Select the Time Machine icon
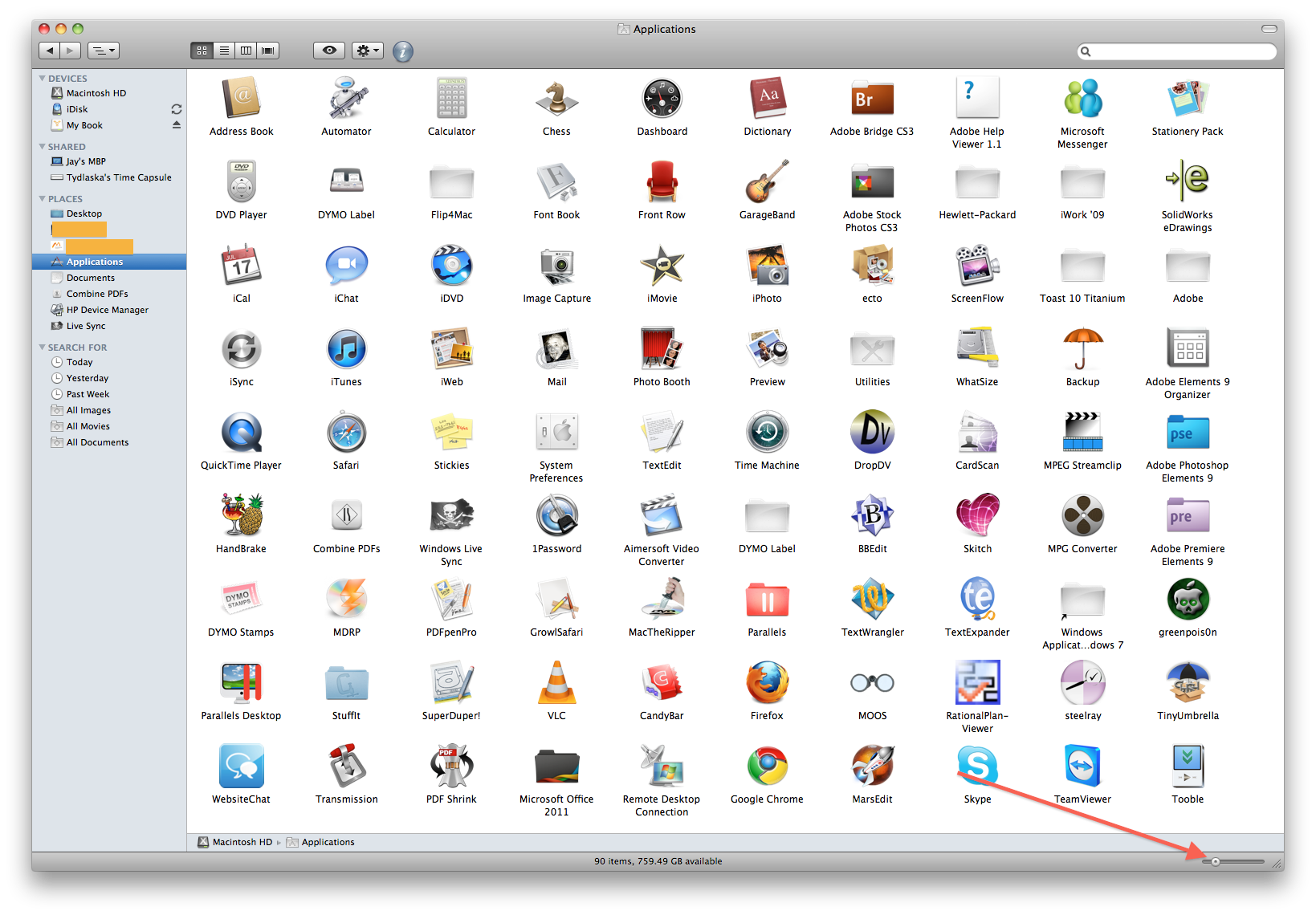 tap(767, 432)
